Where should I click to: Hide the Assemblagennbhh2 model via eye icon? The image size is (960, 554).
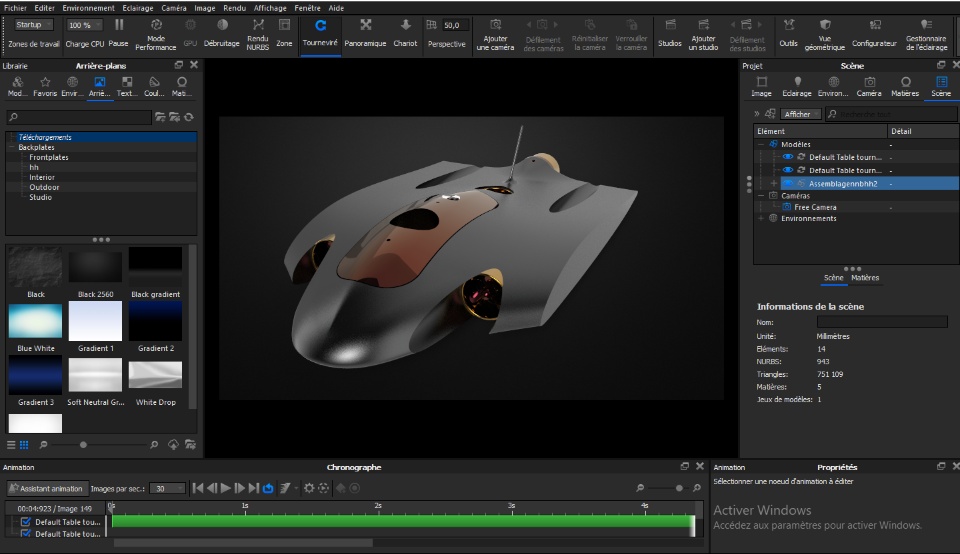pos(788,184)
